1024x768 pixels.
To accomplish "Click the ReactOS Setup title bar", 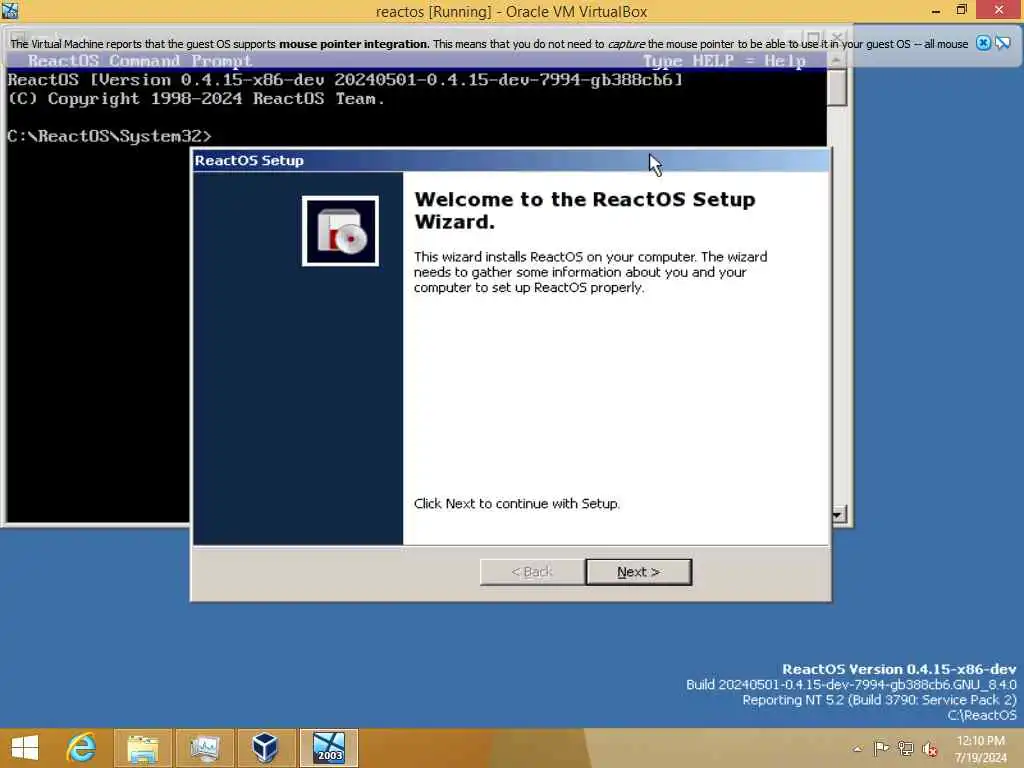I will coord(511,160).
